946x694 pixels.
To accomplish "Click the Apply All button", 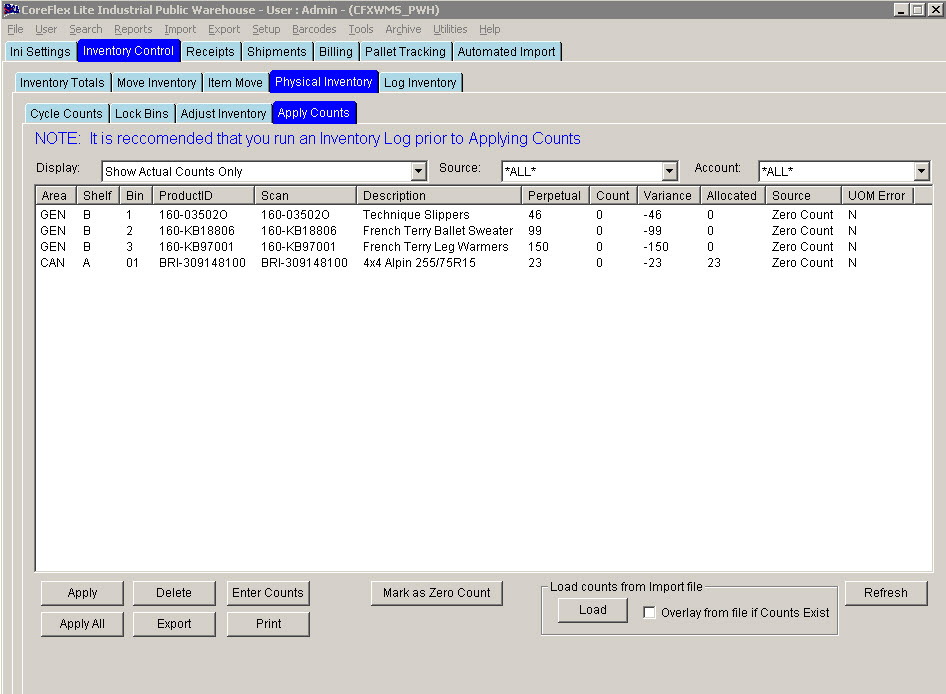I will click(x=82, y=624).
